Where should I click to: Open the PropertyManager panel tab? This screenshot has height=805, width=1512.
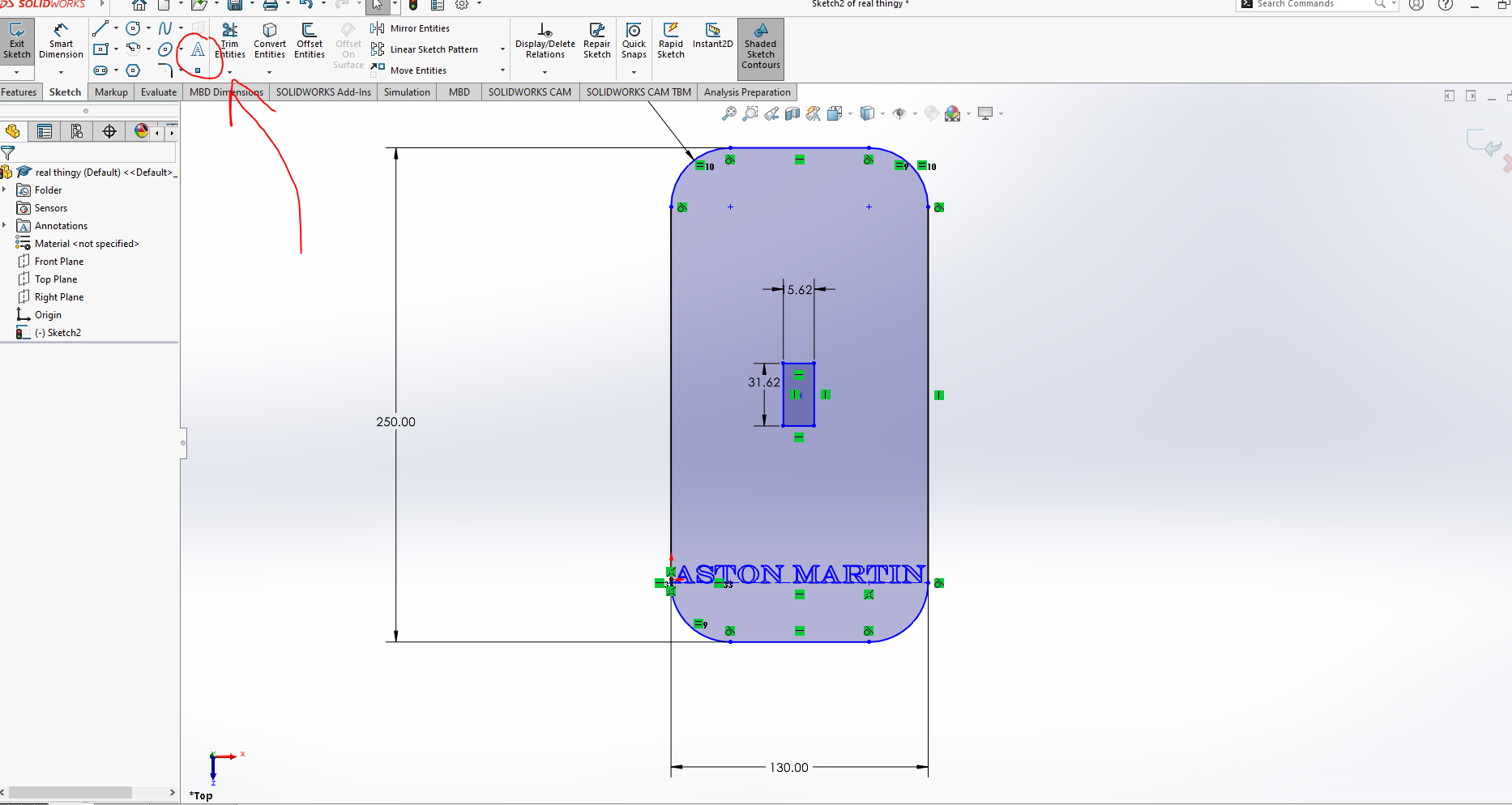click(x=45, y=131)
